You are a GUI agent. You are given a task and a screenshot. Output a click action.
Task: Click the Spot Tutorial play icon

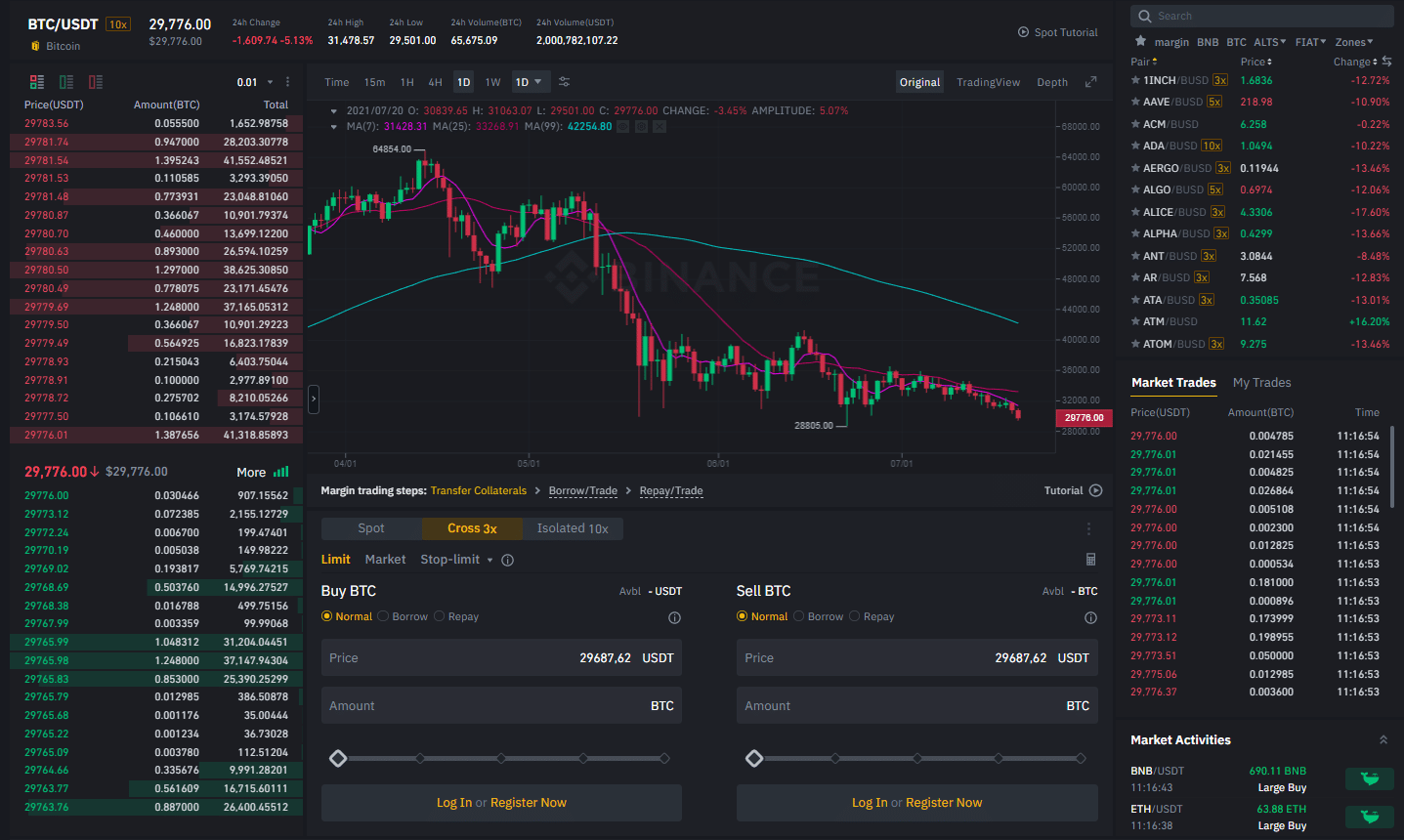click(1023, 32)
